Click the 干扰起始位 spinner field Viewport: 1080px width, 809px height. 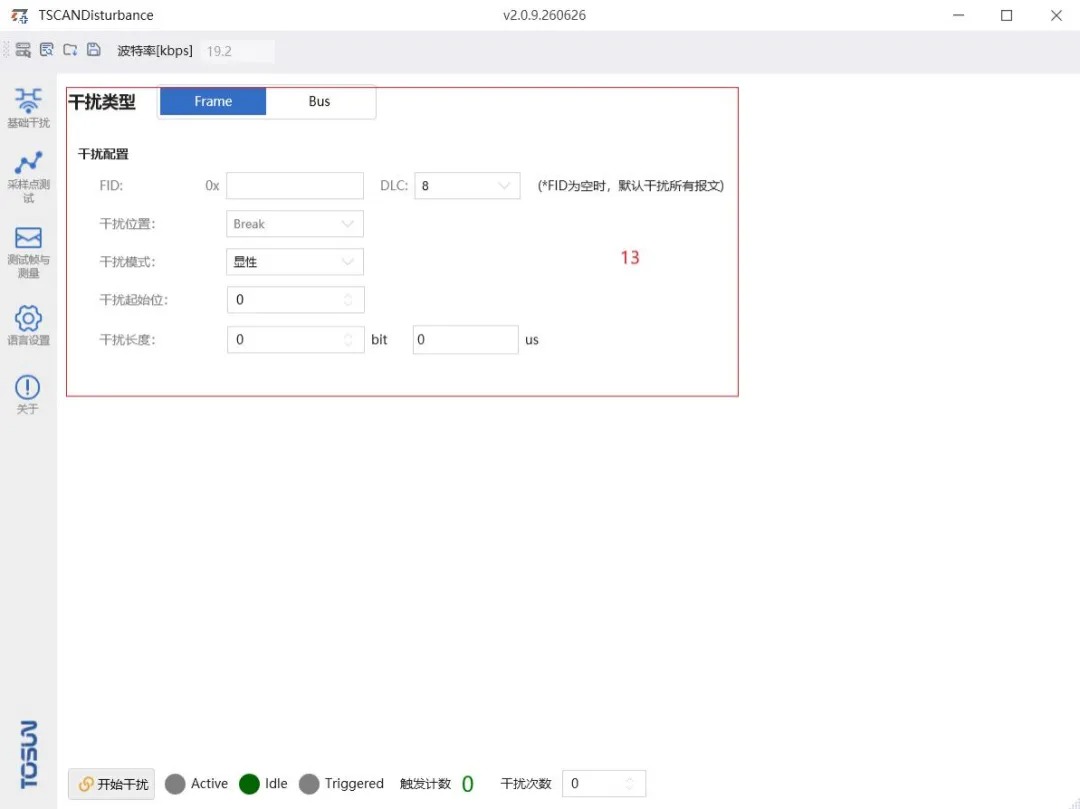tap(295, 300)
